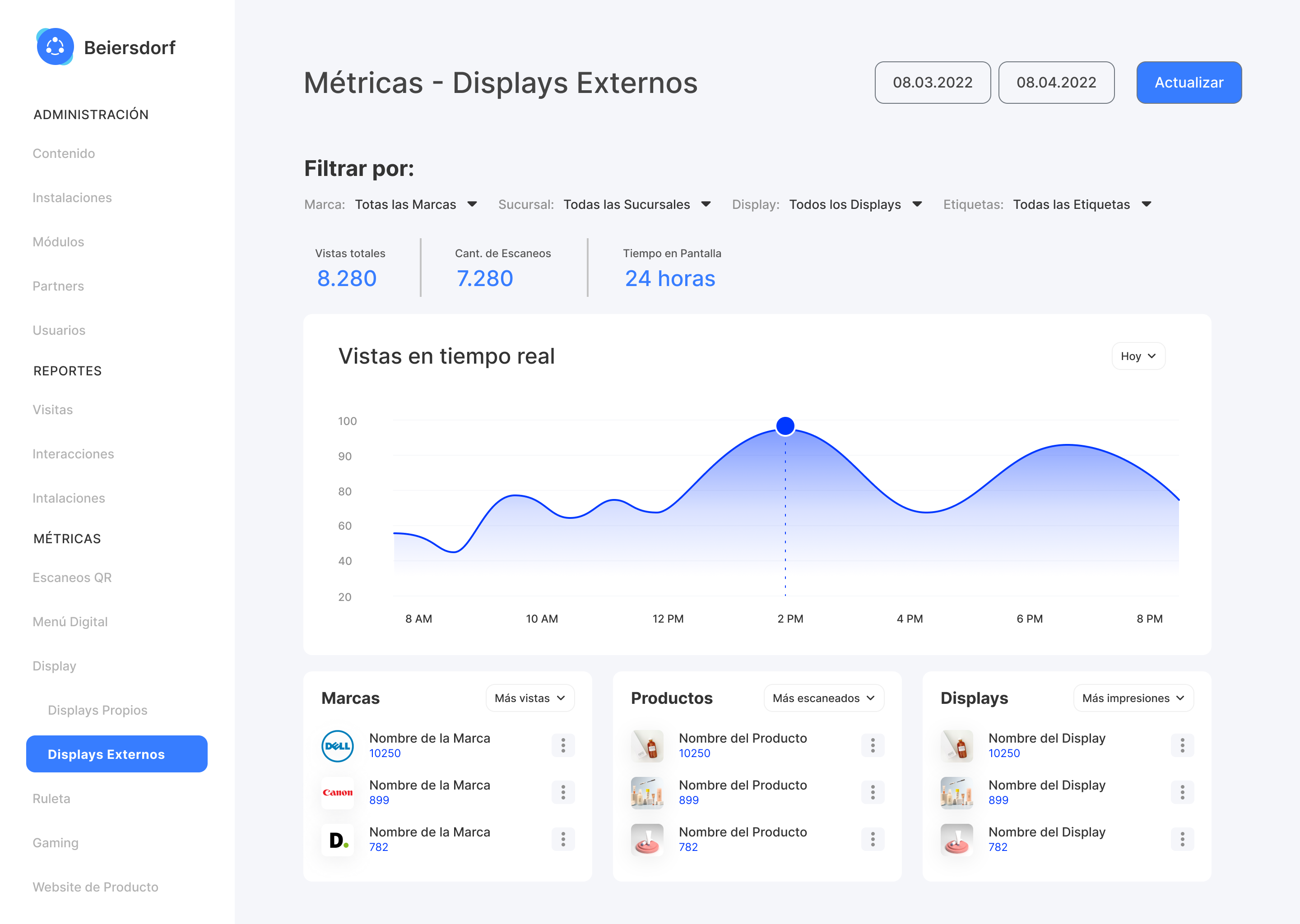Click the Dell brand logo
This screenshot has width=1300, height=924.
[x=338, y=746]
